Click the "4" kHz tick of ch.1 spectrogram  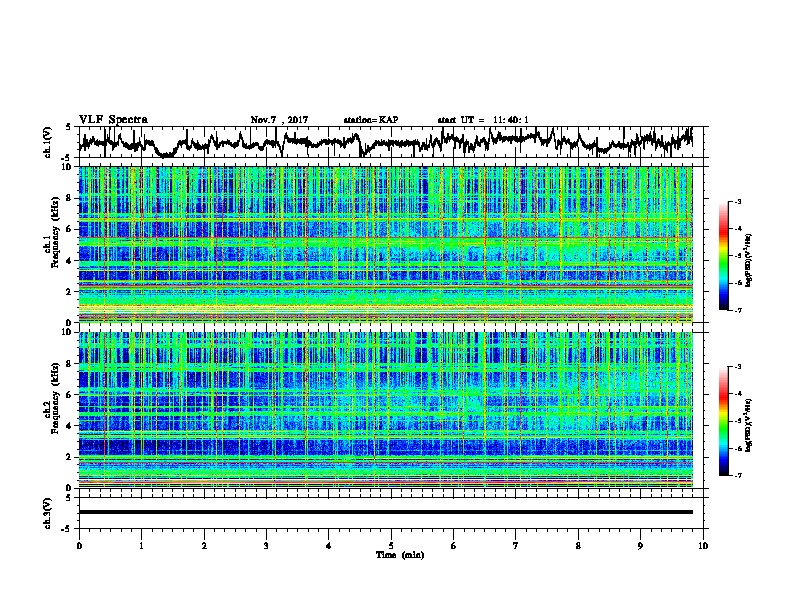pos(70,261)
